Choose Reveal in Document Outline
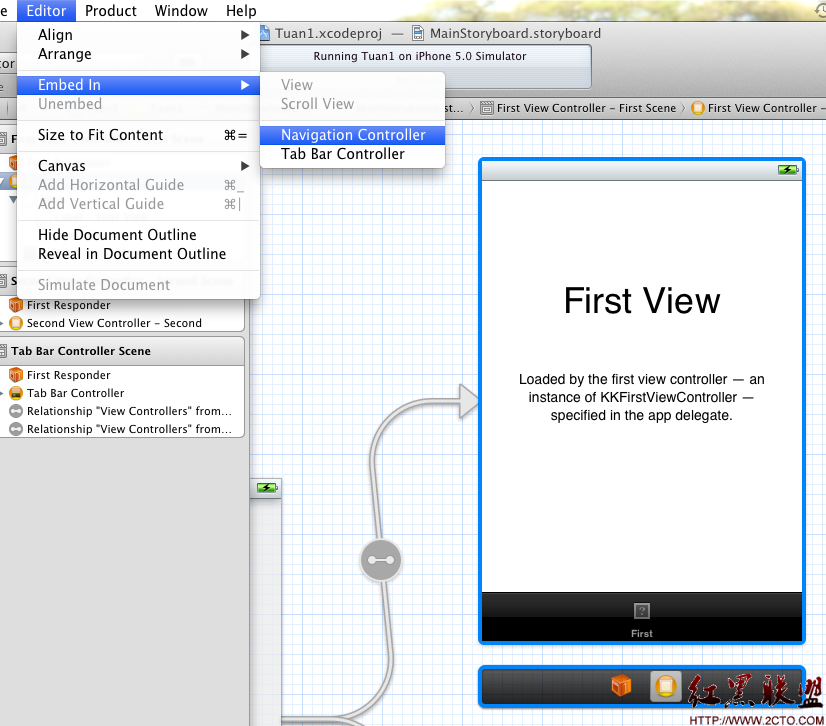The image size is (826, 726). pos(131,254)
